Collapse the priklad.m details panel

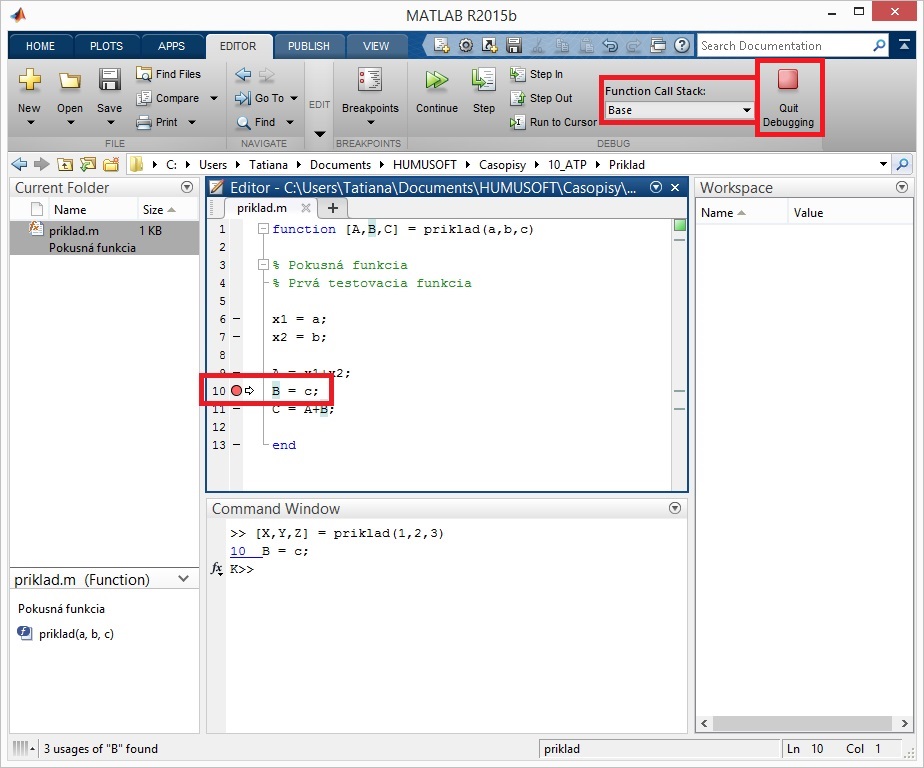click(x=183, y=579)
